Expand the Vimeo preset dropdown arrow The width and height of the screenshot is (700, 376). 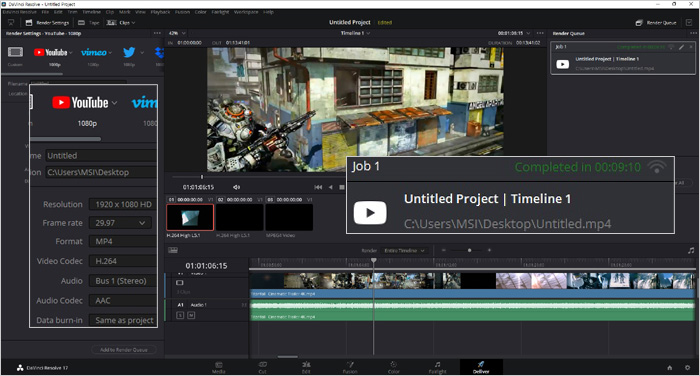[110, 53]
